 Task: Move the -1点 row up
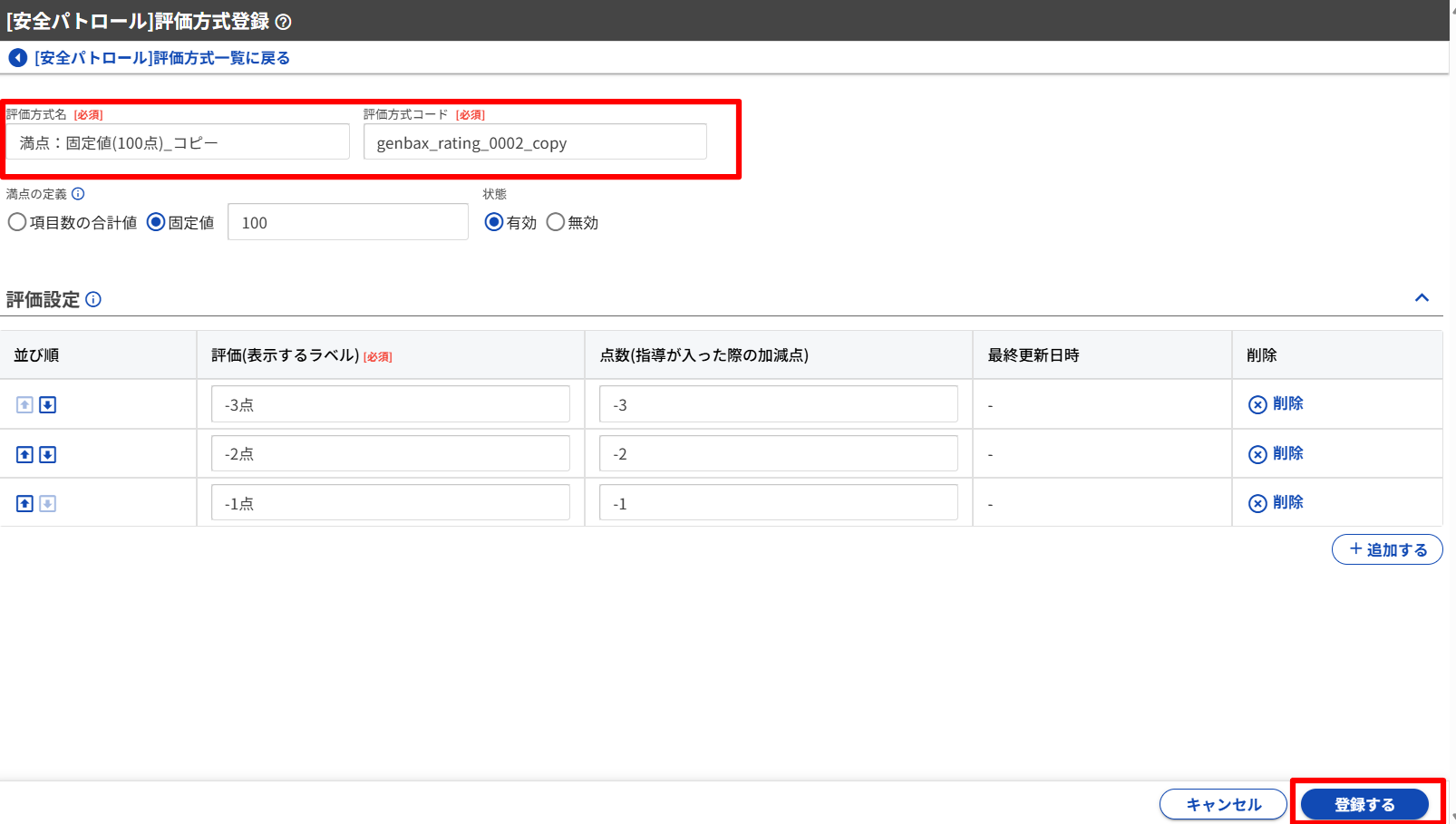click(x=24, y=503)
